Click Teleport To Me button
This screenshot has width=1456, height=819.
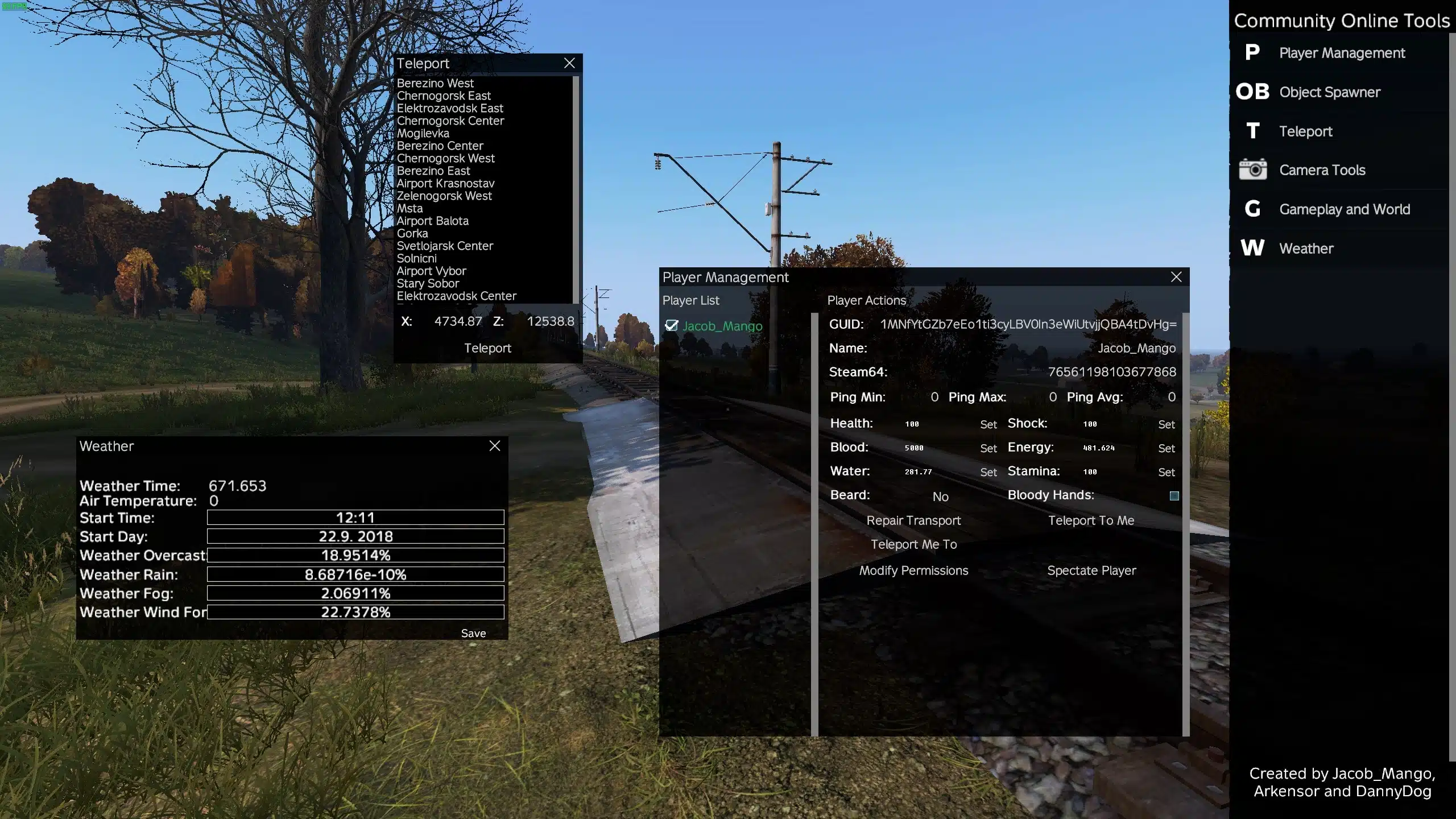(x=1091, y=520)
